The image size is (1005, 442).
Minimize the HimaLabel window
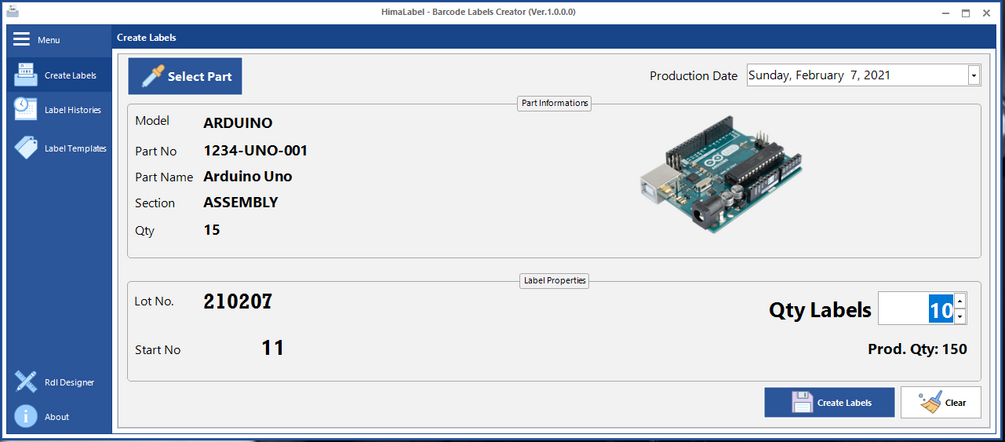(945, 13)
